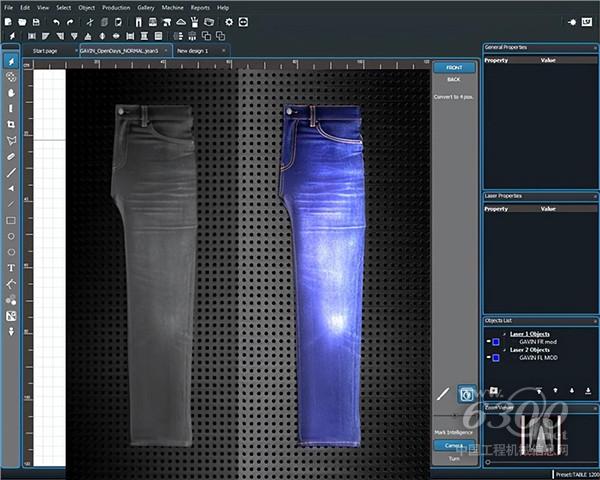Click the Undo arrow icon

coord(56,21)
